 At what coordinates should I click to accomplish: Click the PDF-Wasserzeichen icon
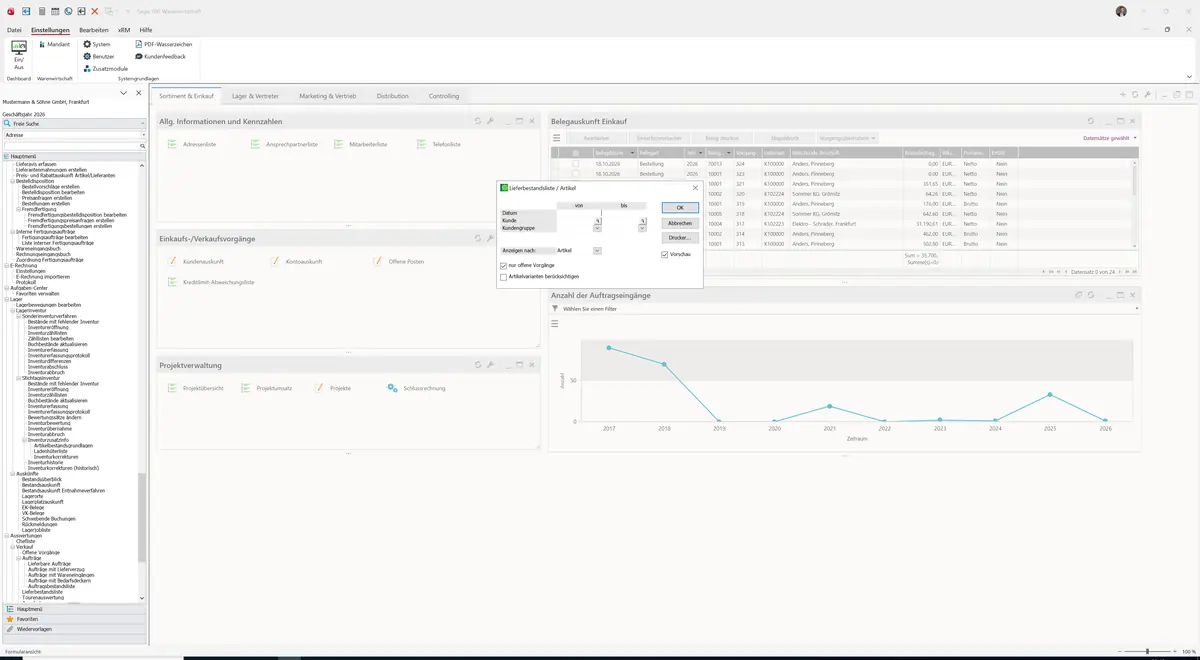pos(139,44)
